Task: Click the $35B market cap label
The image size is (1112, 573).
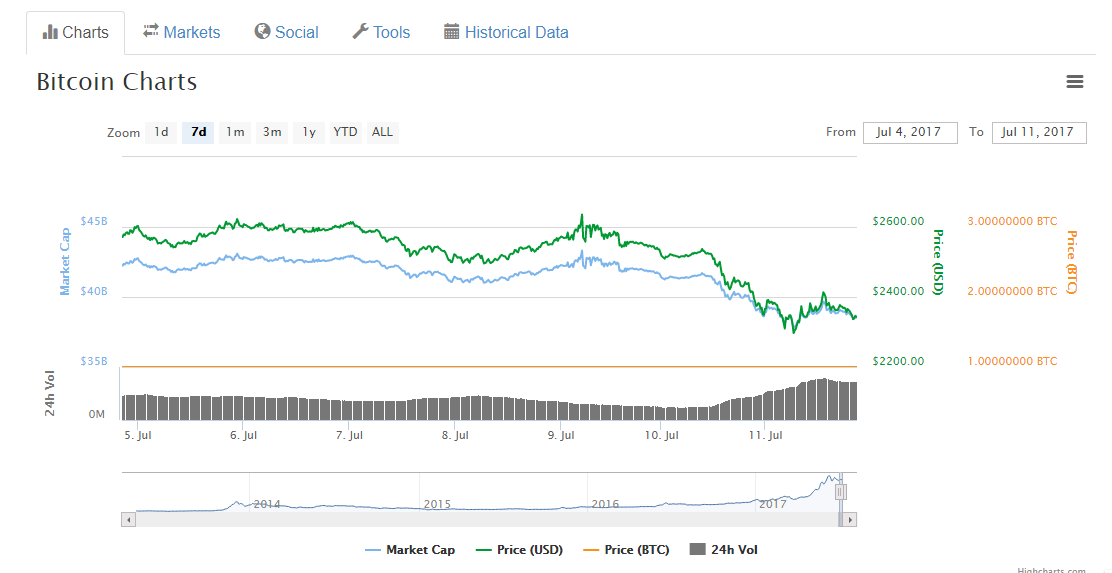Action: pos(94,361)
